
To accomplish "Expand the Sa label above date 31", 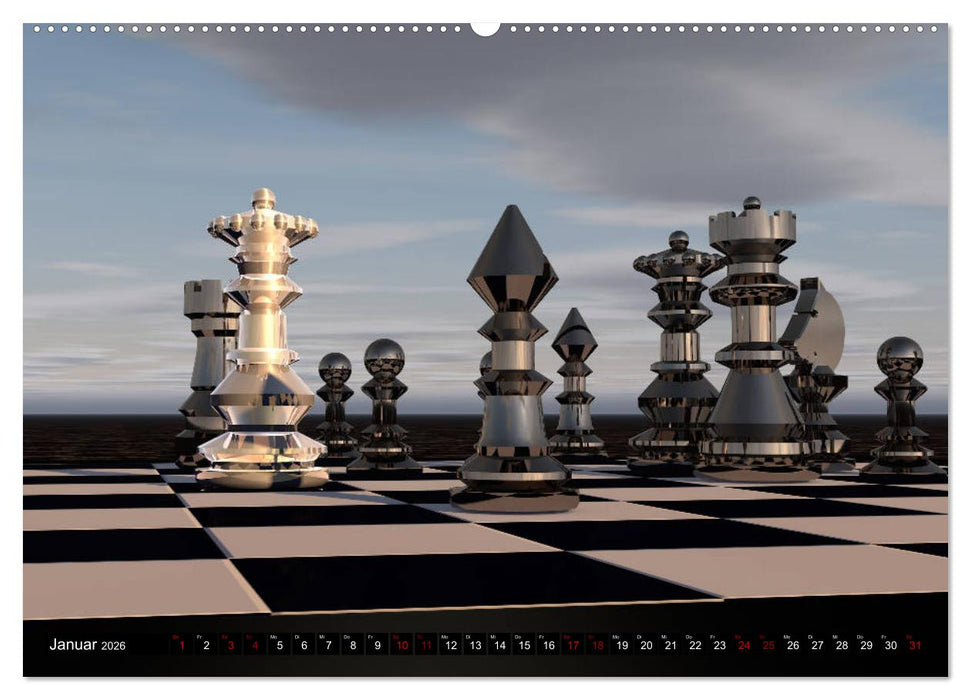I will (915, 637).
